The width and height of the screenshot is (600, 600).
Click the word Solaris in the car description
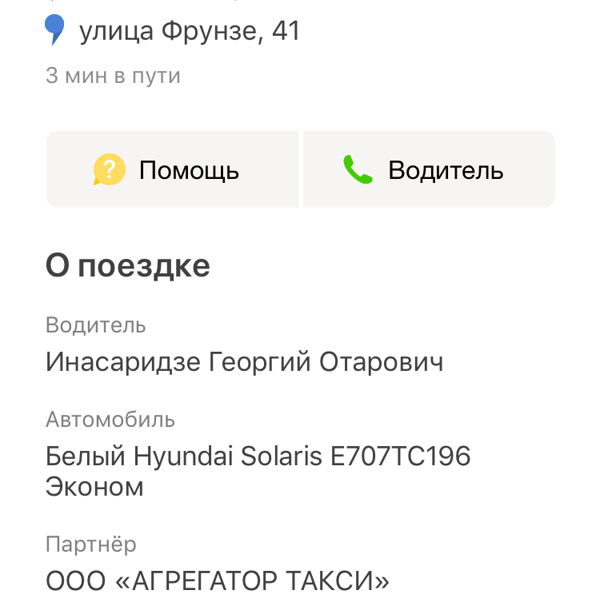281,456
